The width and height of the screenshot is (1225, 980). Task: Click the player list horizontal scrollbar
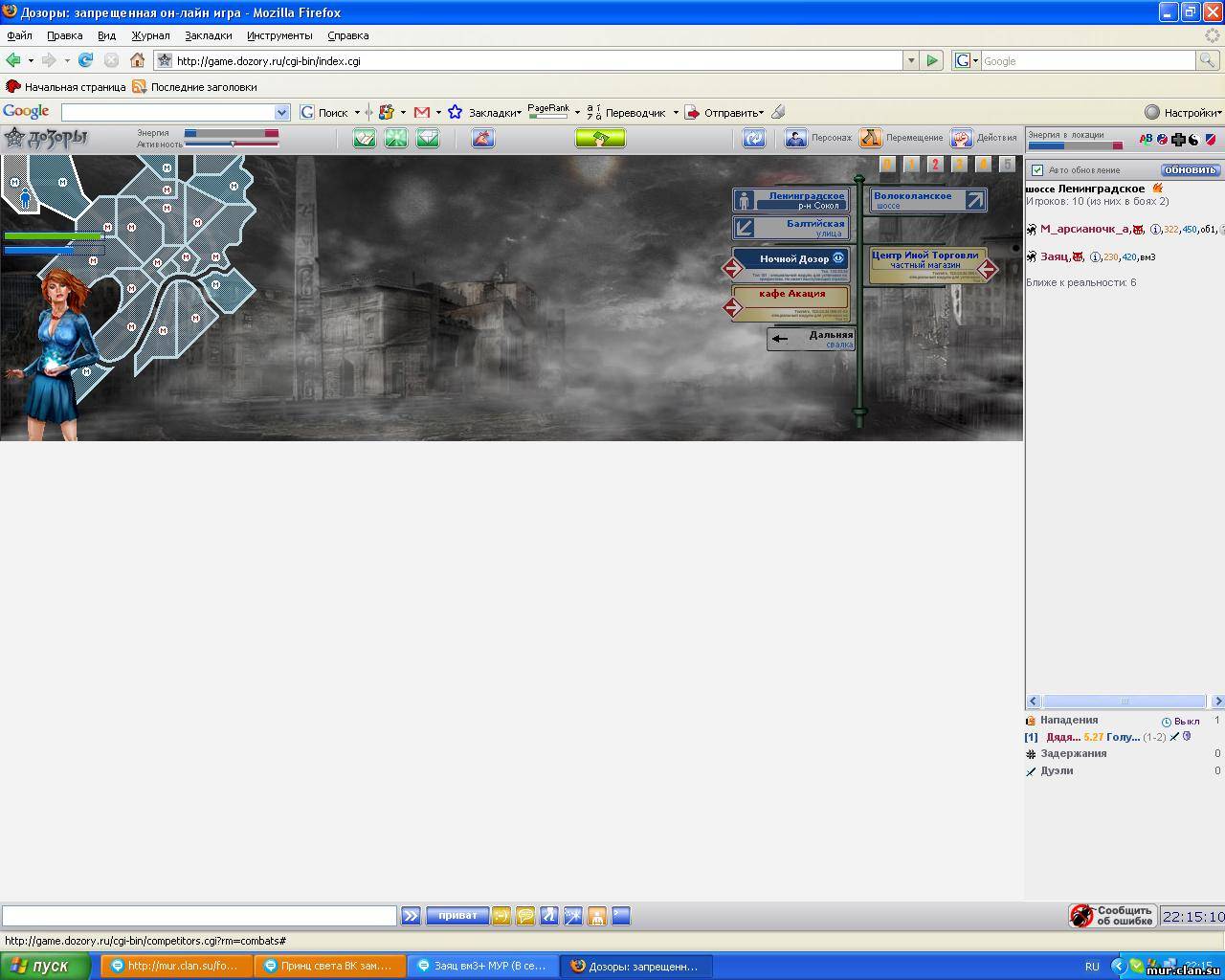tap(1125, 701)
